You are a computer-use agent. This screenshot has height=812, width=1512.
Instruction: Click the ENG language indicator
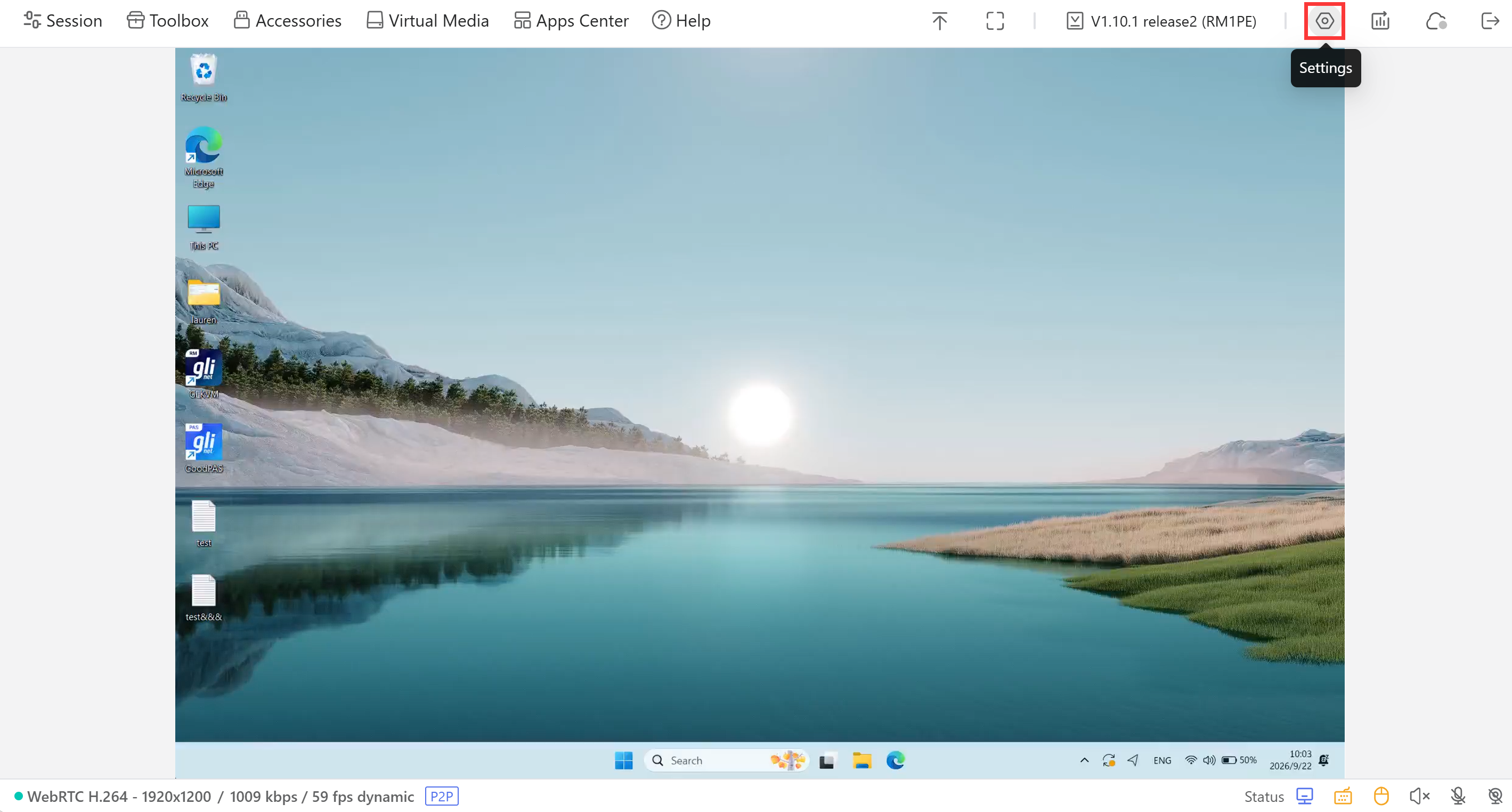tap(1162, 760)
